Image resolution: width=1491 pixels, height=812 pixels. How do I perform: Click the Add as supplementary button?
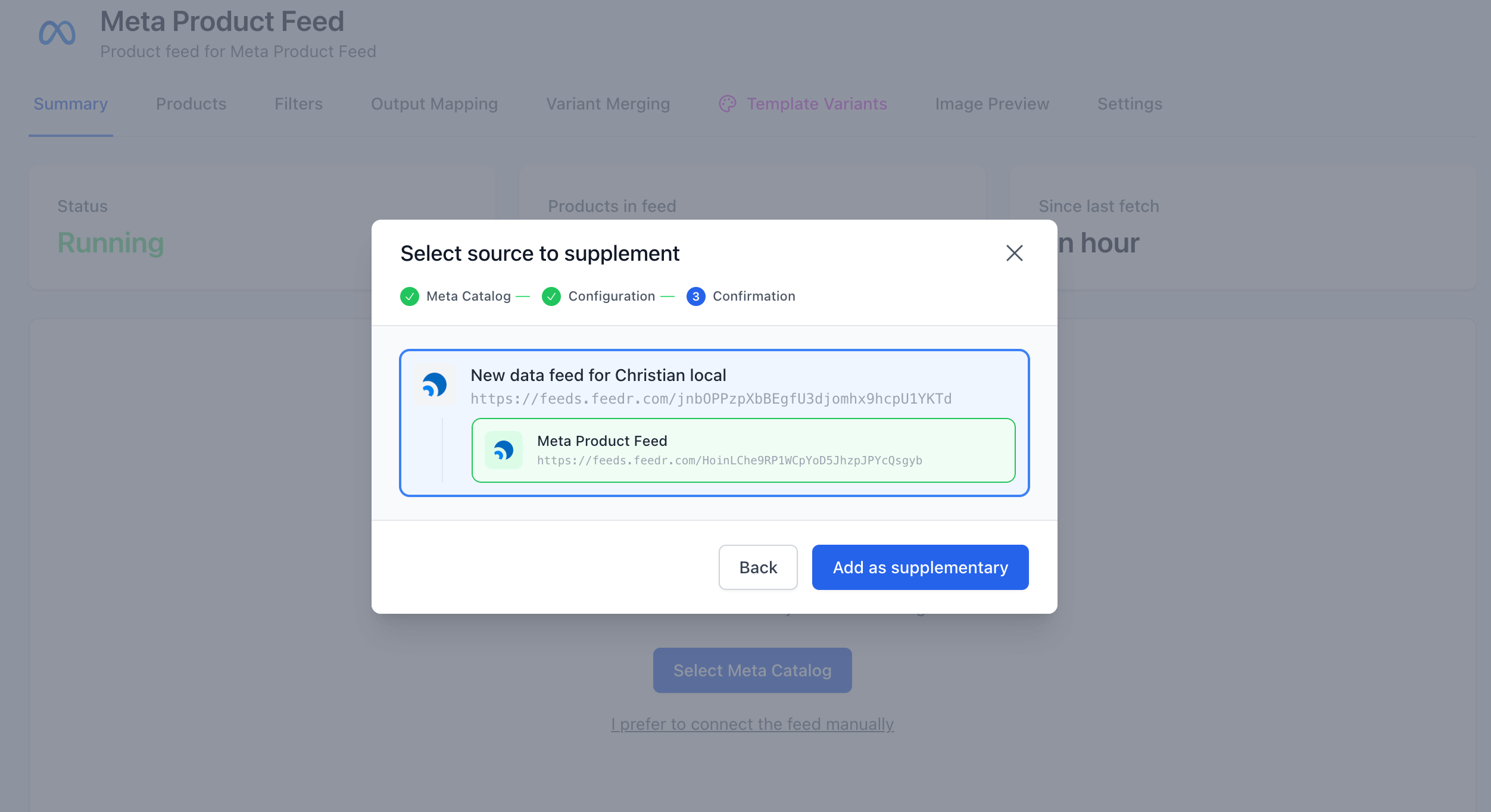[x=920, y=567]
